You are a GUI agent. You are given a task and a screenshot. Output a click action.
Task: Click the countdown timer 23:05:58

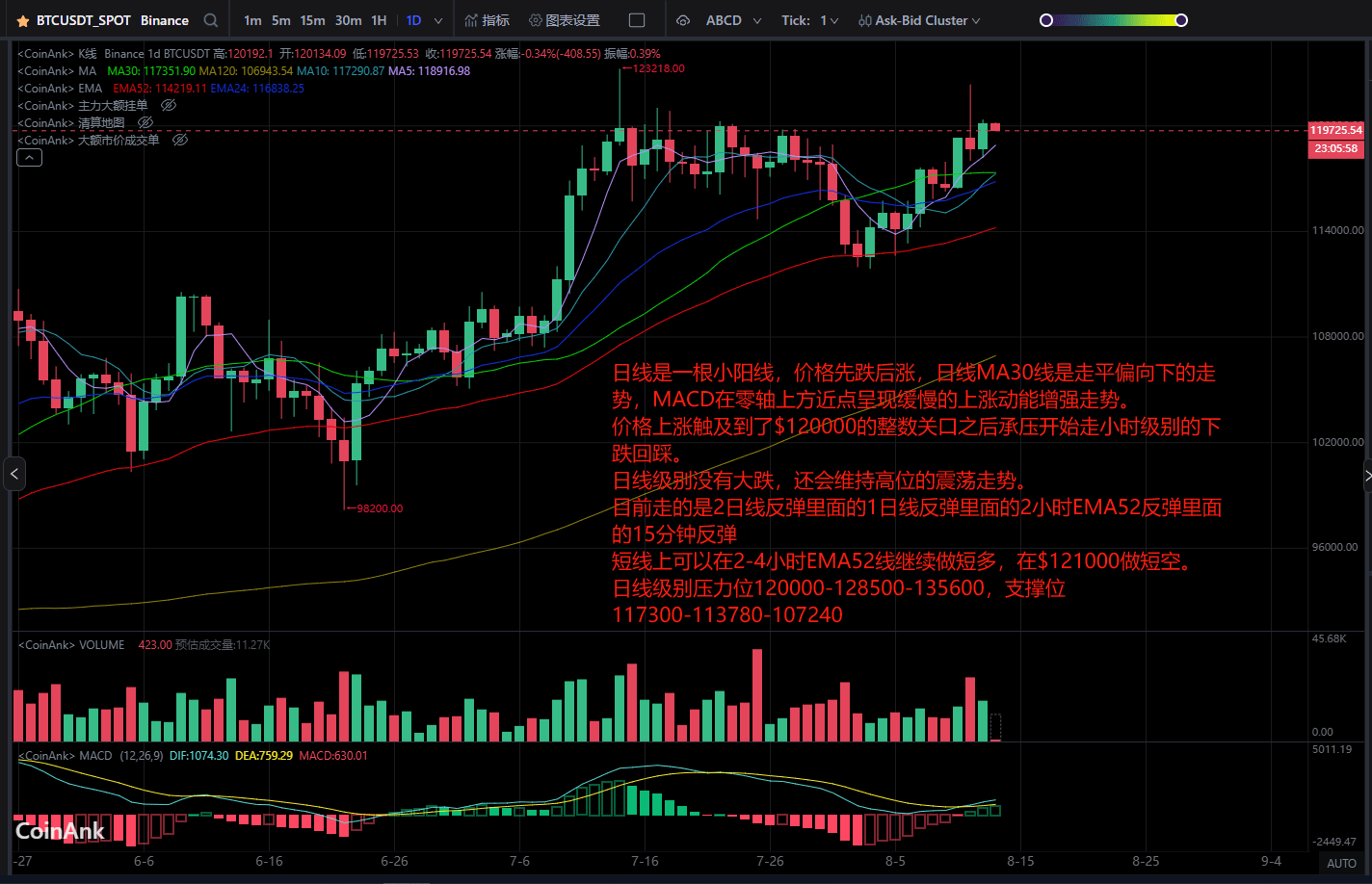(1335, 148)
